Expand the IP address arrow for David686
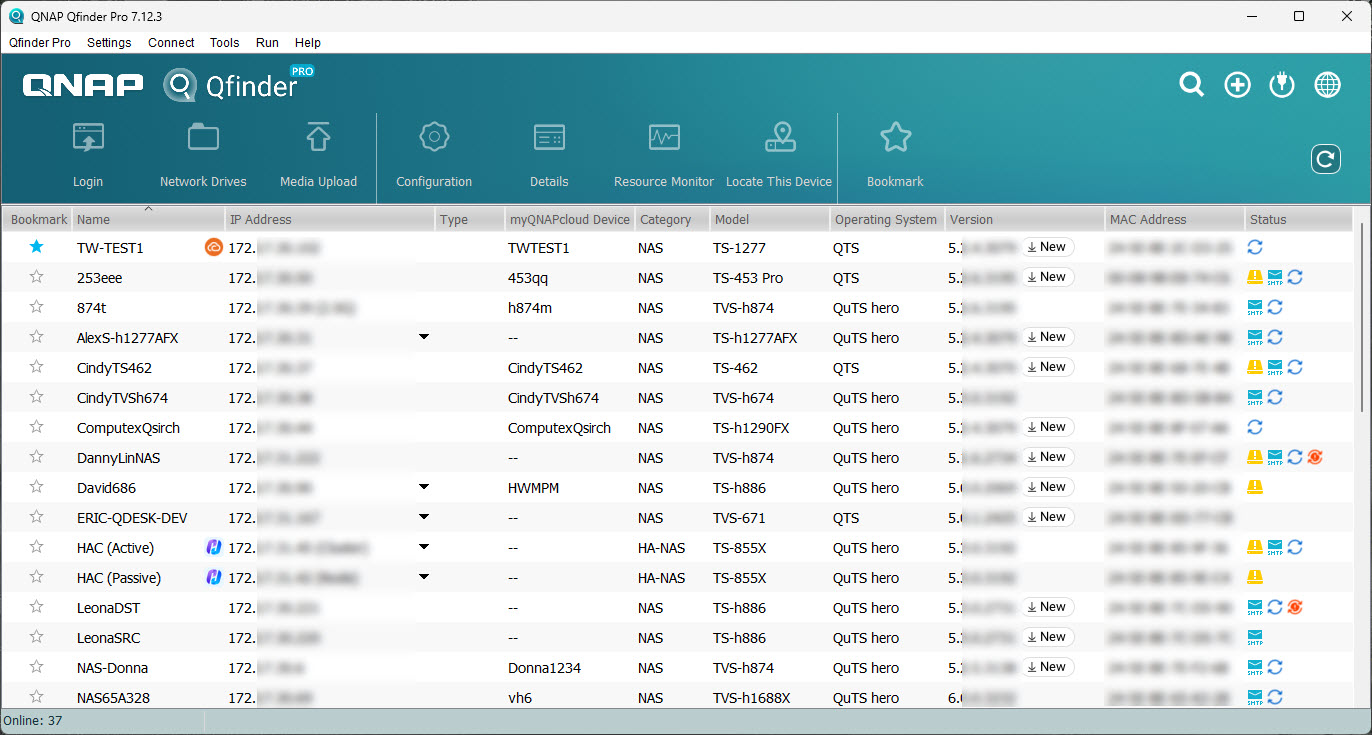The width and height of the screenshot is (1372, 735). [x=424, y=487]
